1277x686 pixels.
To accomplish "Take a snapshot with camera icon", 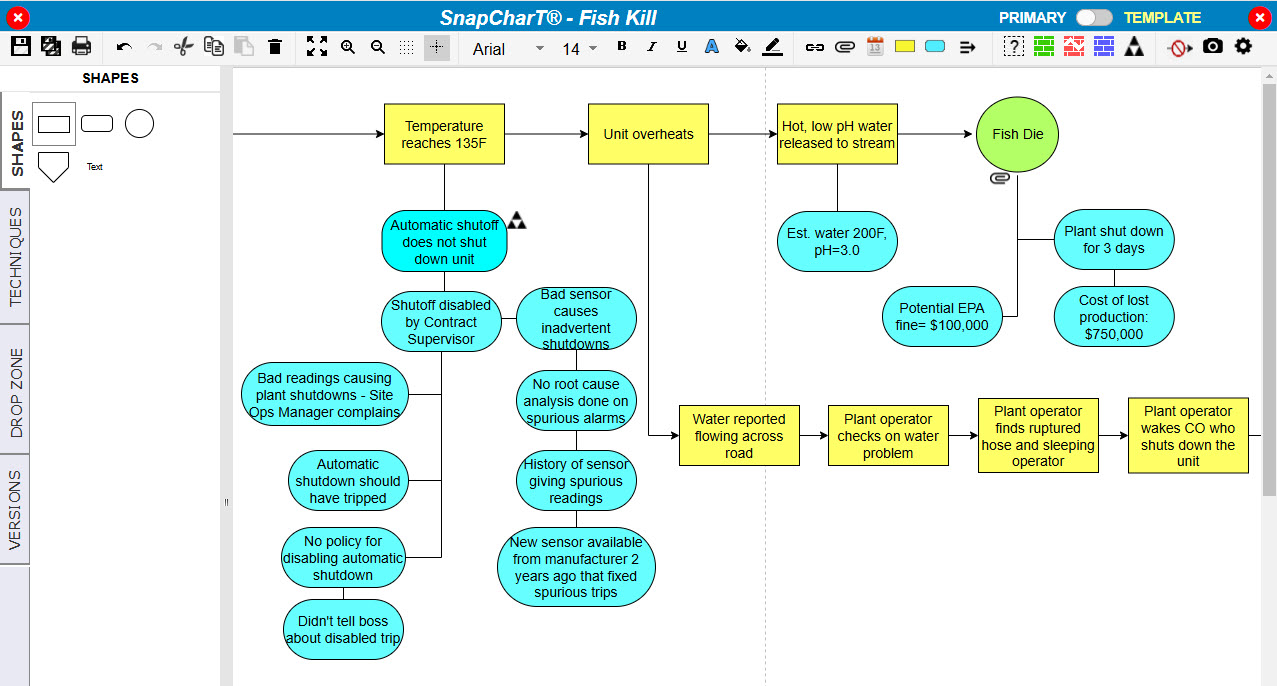I will pyautogui.click(x=1212, y=46).
